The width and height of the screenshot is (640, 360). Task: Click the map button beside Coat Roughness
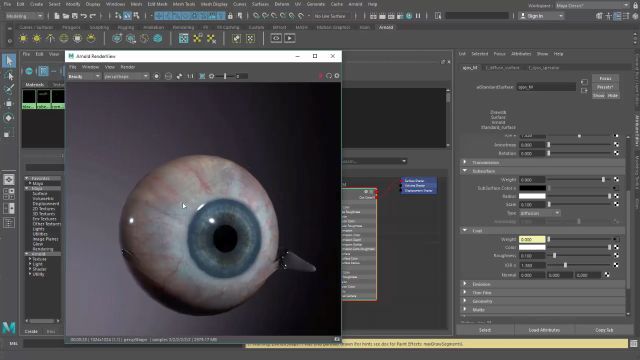[x=616, y=256]
